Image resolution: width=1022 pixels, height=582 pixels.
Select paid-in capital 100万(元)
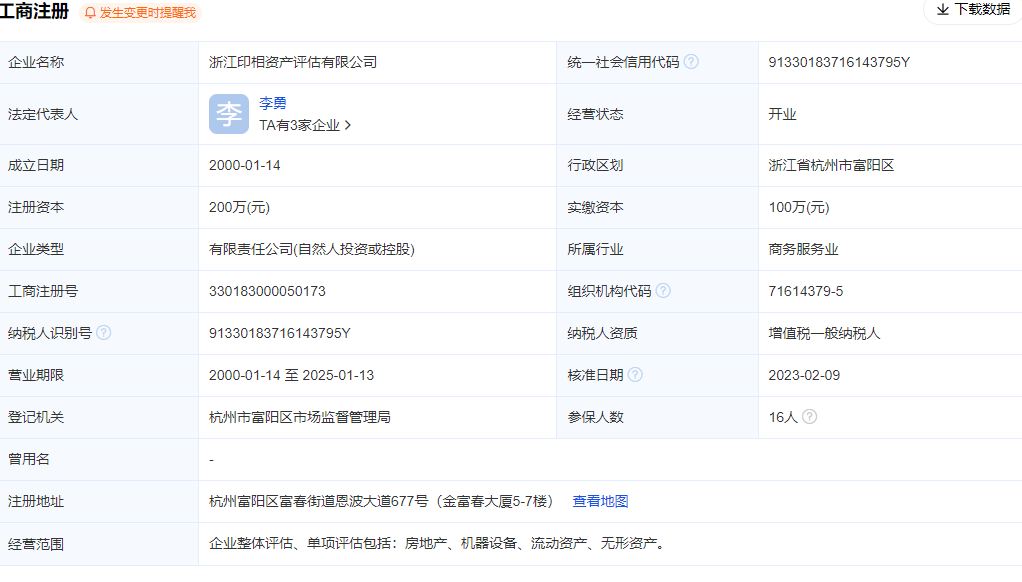pyautogui.click(x=798, y=207)
